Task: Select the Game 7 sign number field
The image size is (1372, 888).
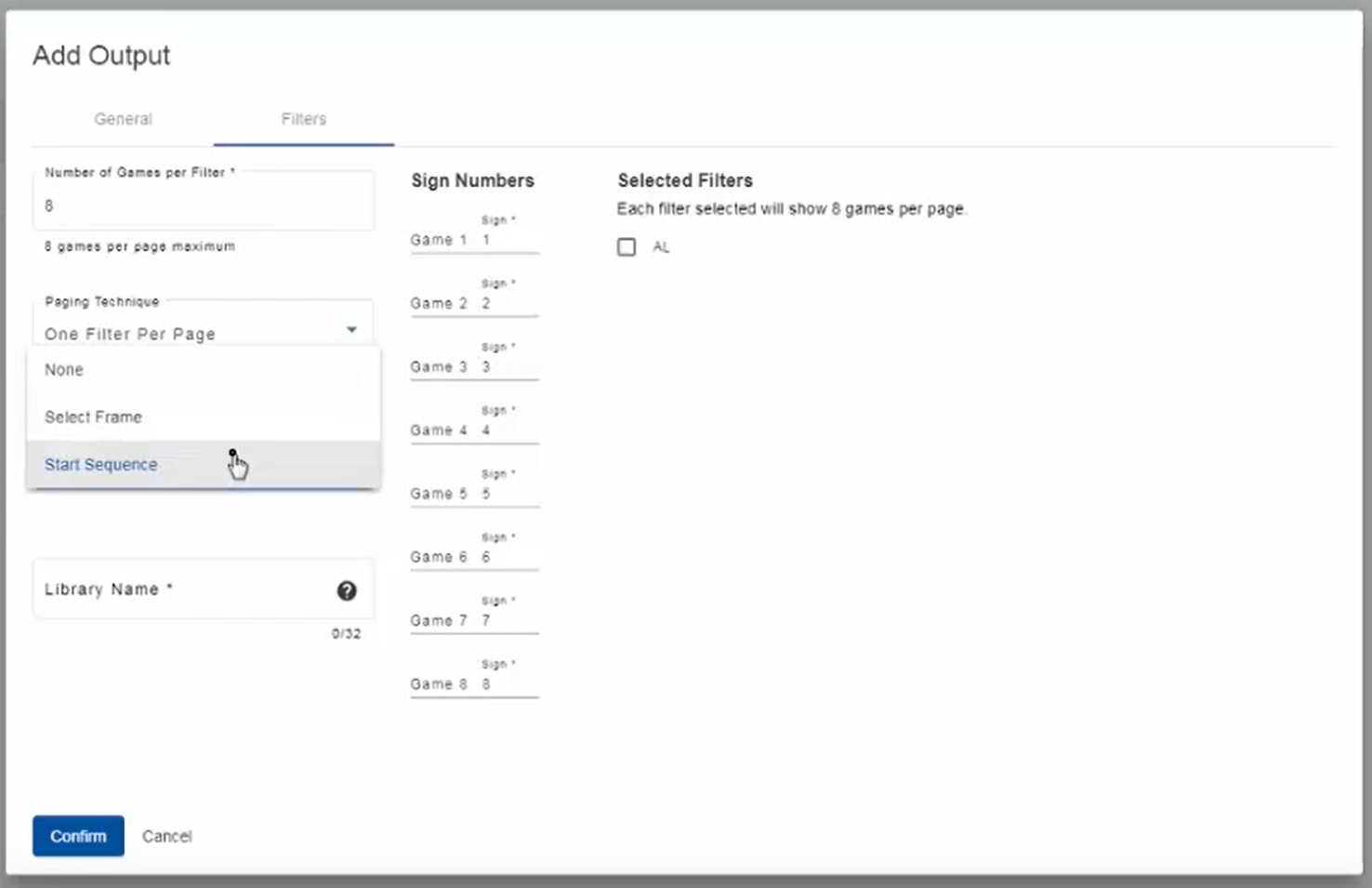Action: click(x=508, y=620)
